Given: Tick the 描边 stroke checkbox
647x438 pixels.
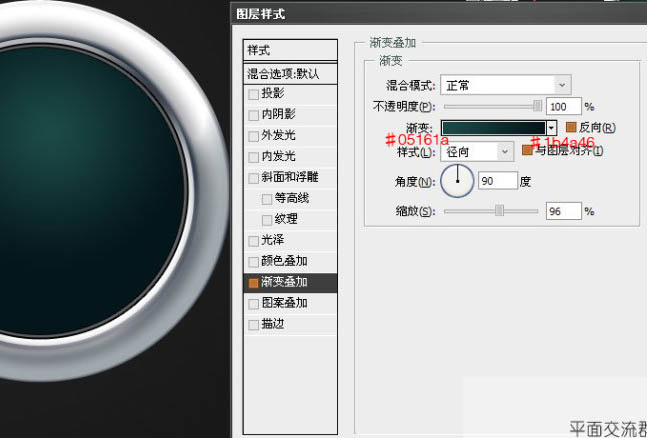Looking at the screenshot, I should pyautogui.click(x=253, y=325).
